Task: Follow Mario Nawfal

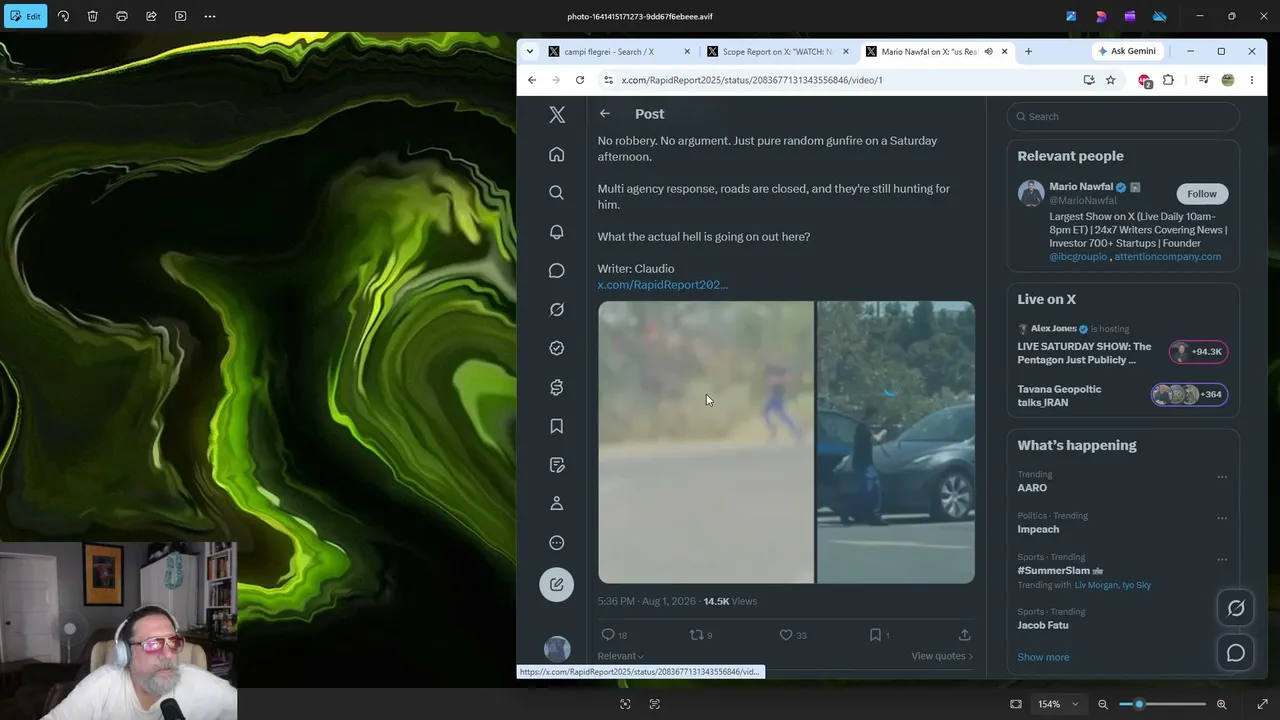Action: tap(1202, 194)
